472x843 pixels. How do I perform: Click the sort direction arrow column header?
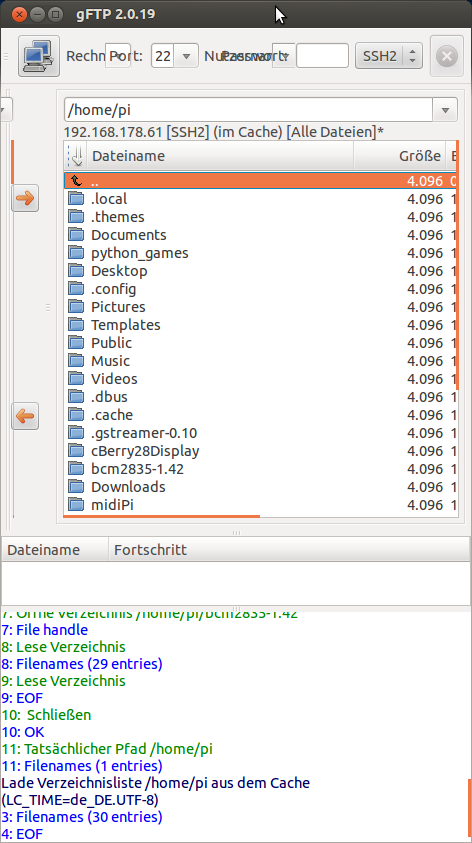click(75, 156)
